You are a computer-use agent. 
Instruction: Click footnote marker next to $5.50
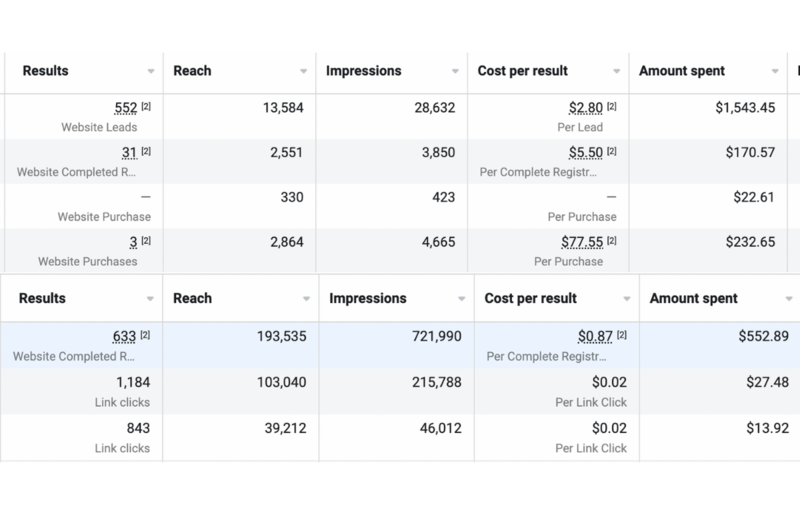(612, 151)
